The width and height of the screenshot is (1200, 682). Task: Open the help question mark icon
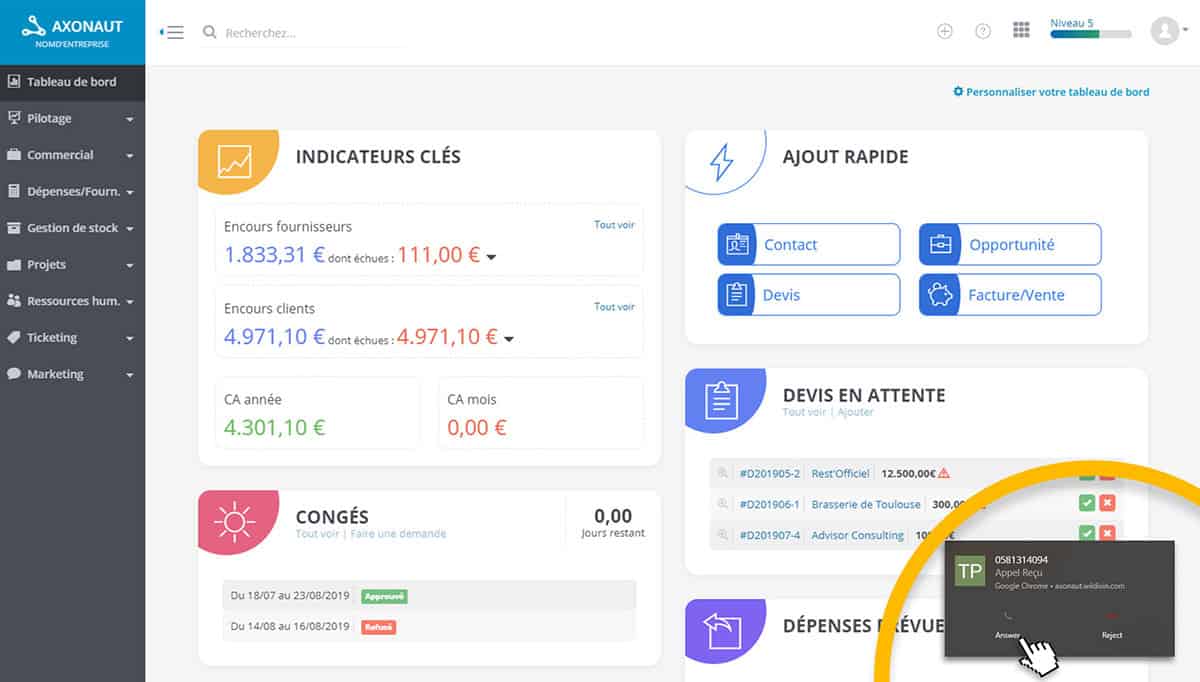tap(982, 31)
